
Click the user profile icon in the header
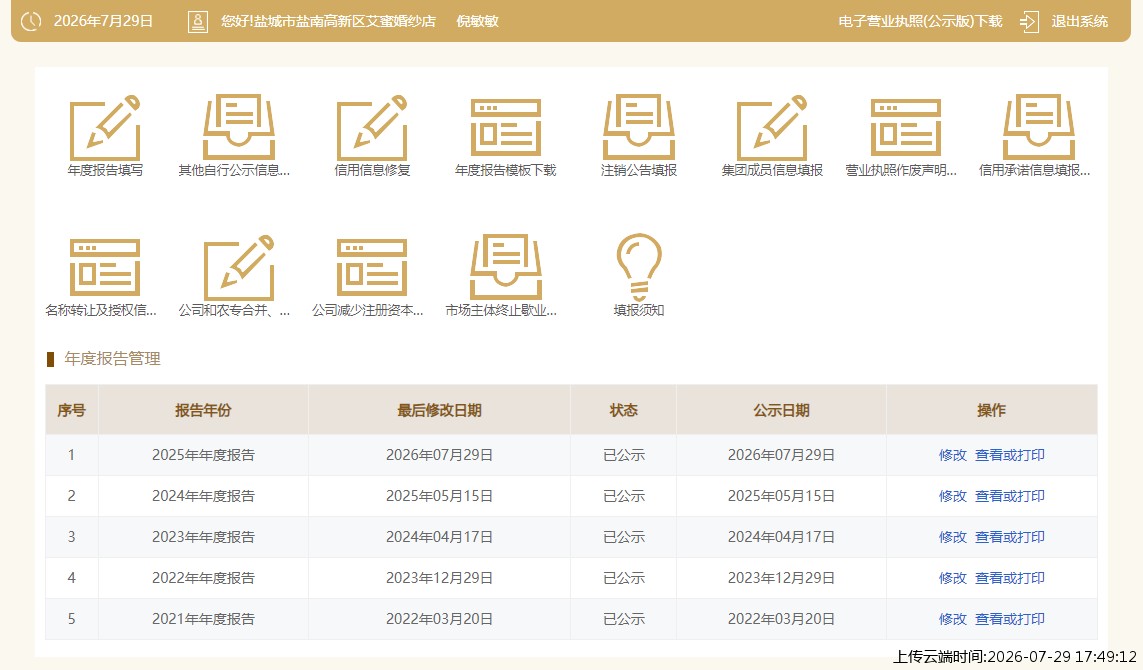point(198,21)
